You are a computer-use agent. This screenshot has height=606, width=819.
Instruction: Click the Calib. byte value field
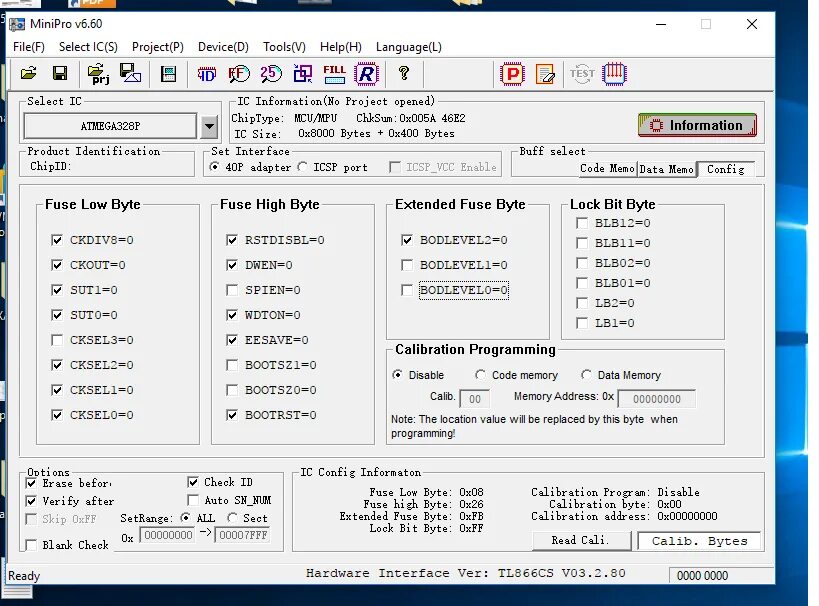coord(474,399)
